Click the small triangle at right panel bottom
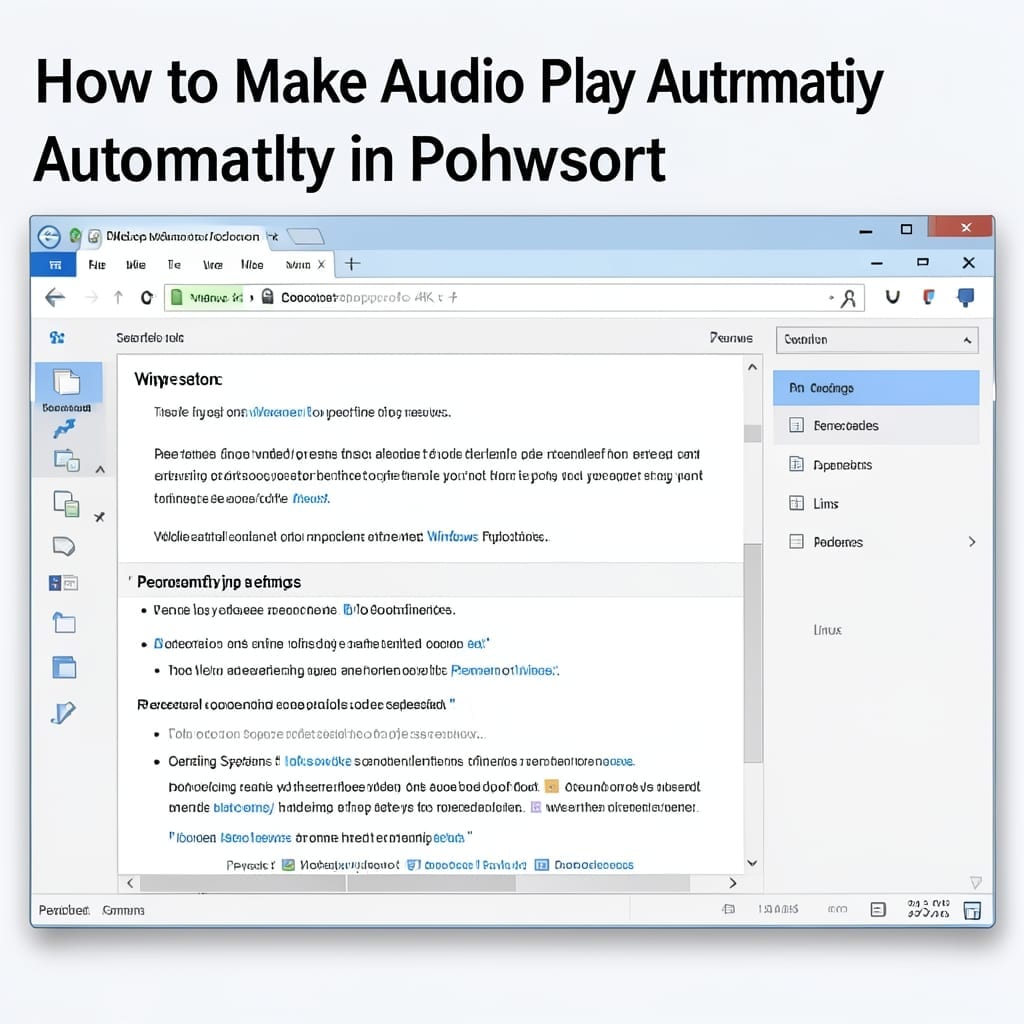This screenshot has width=1024, height=1024. 976,883
